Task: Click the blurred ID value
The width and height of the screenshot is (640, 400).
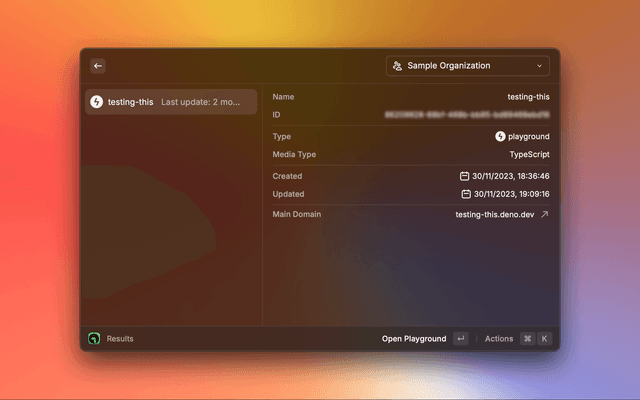Action: click(x=468, y=115)
